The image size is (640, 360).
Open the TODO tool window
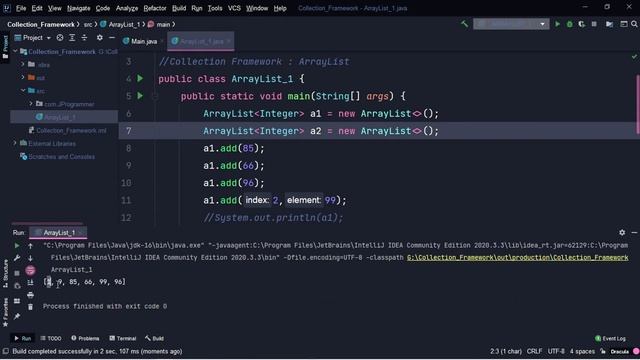51,338
